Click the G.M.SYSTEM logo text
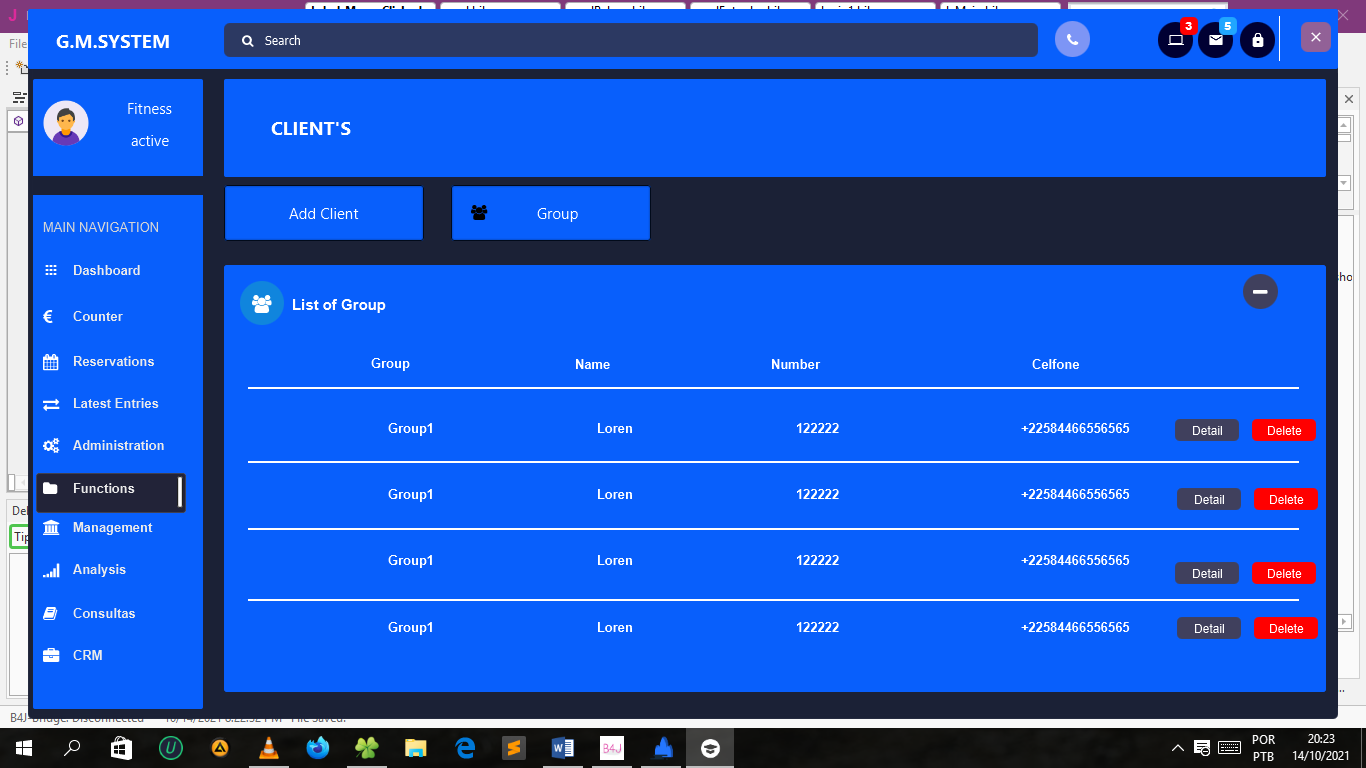 click(x=113, y=41)
